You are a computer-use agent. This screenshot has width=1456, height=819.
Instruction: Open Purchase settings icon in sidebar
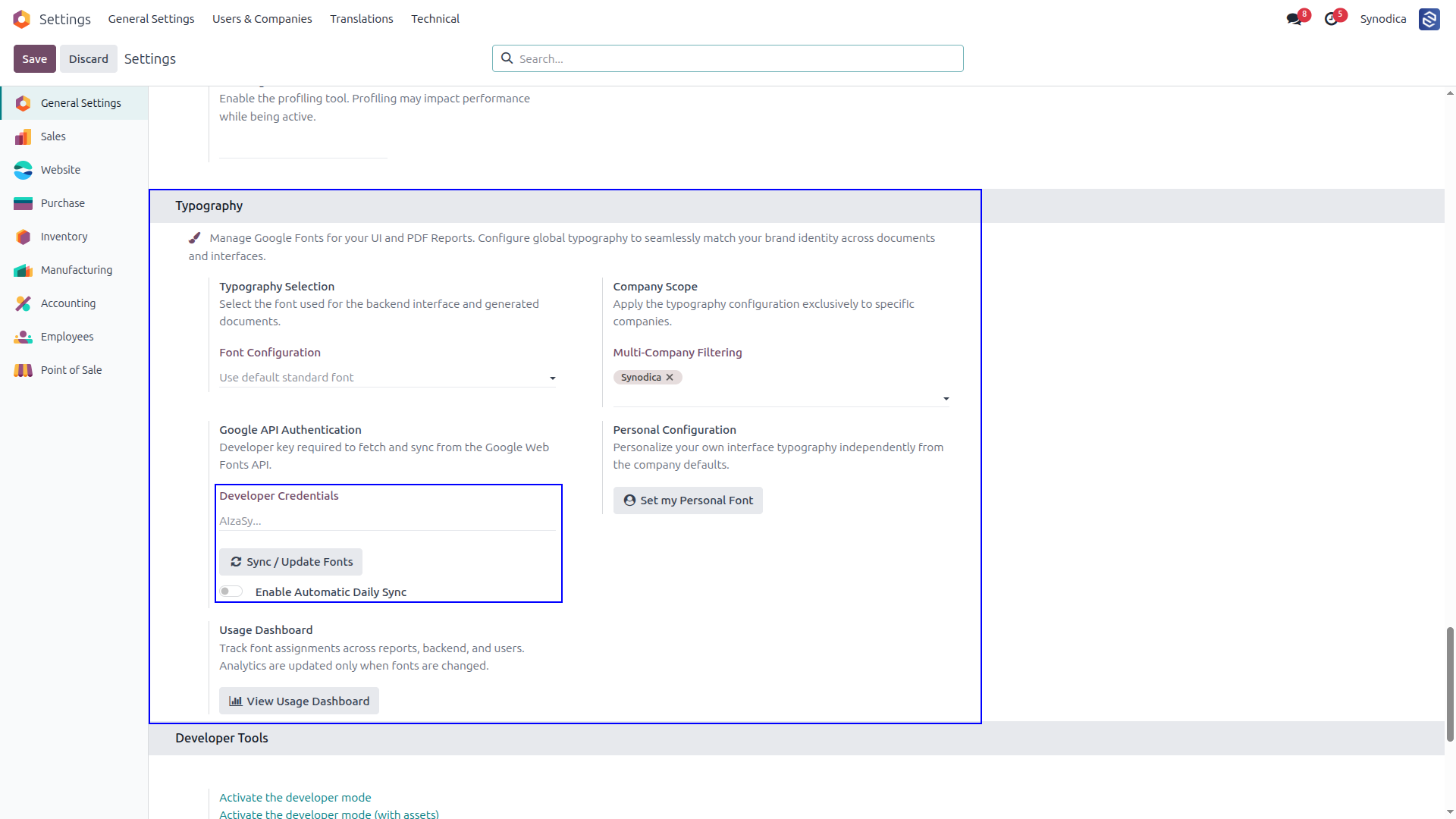coord(24,203)
